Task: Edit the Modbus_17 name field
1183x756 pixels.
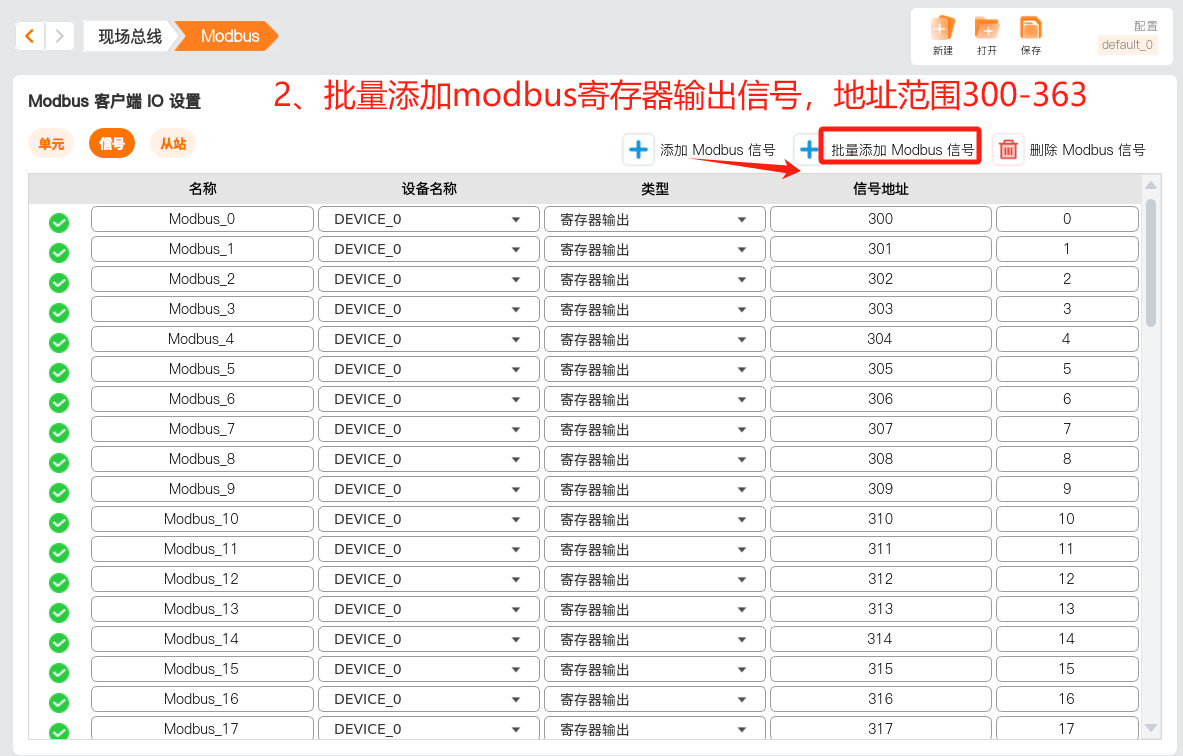Action: (x=202, y=728)
